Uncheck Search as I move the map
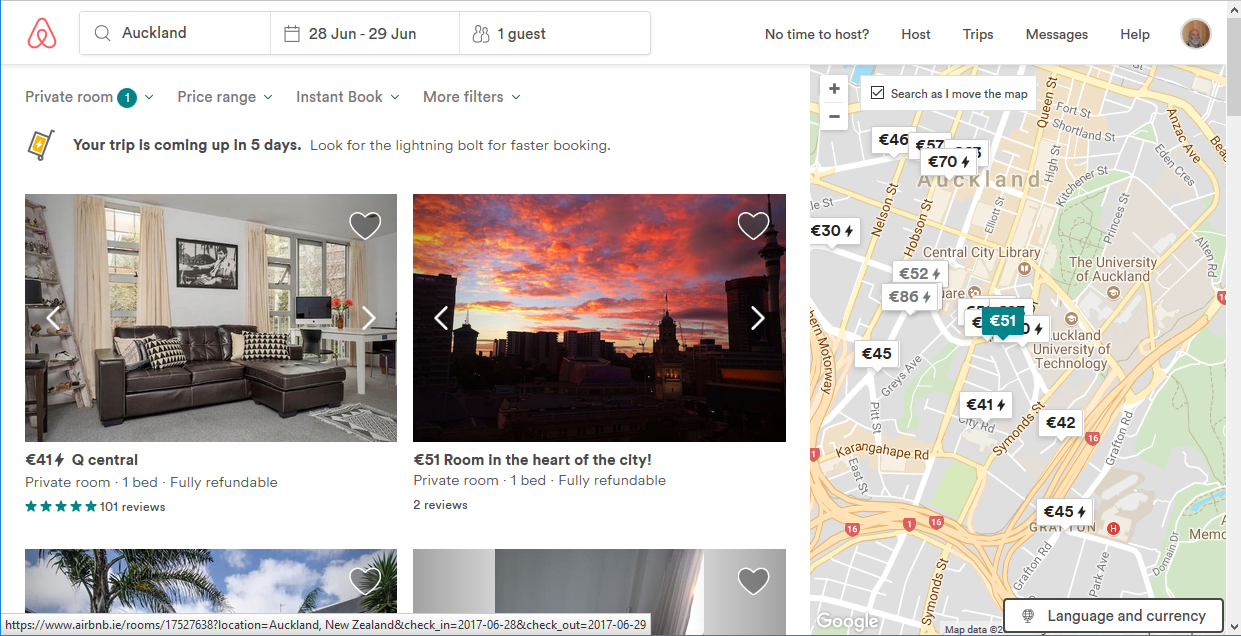The width and height of the screenshot is (1241, 636). (x=878, y=93)
